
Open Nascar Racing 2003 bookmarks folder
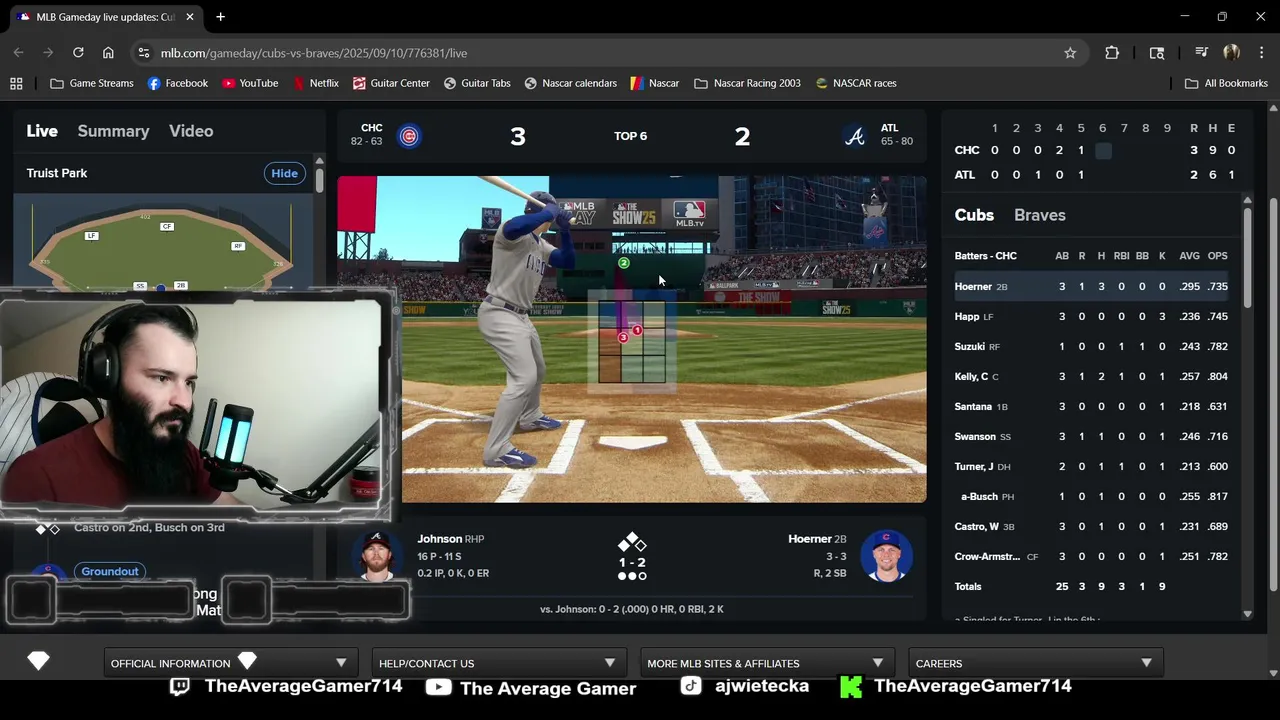click(747, 83)
